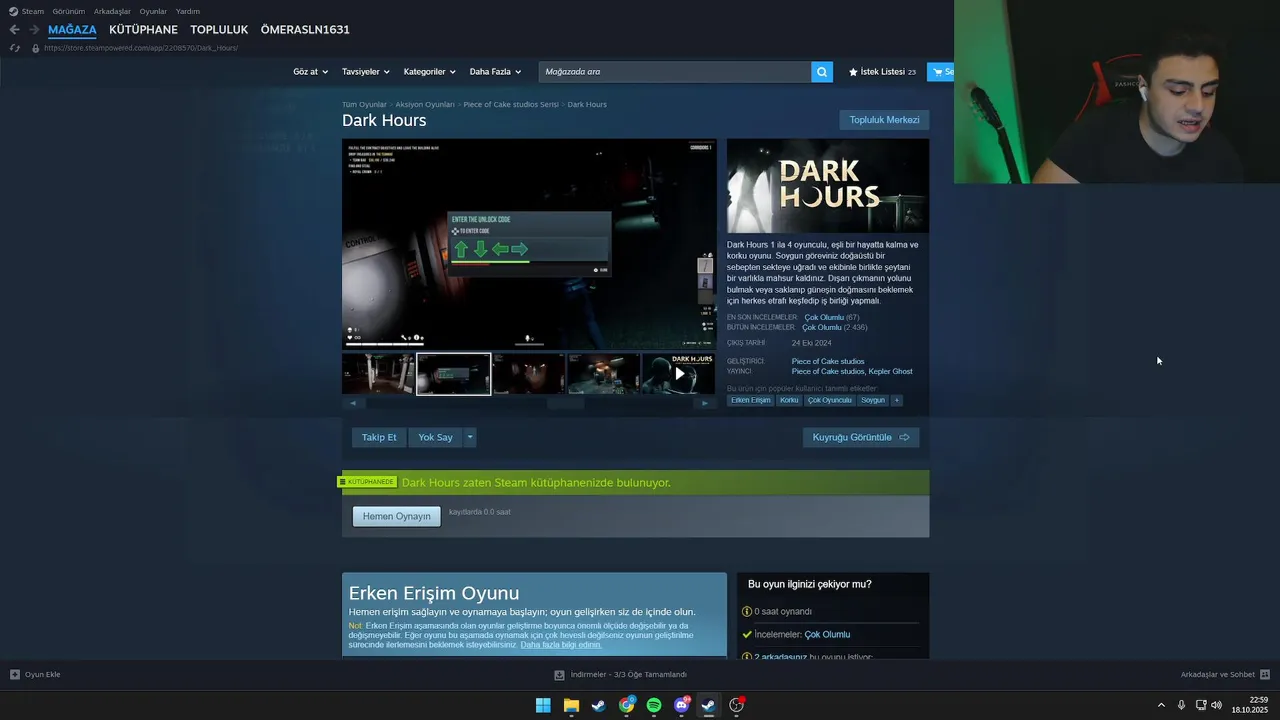Select the Erken Erişim tag
The height and width of the screenshot is (720, 1280).
point(750,400)
